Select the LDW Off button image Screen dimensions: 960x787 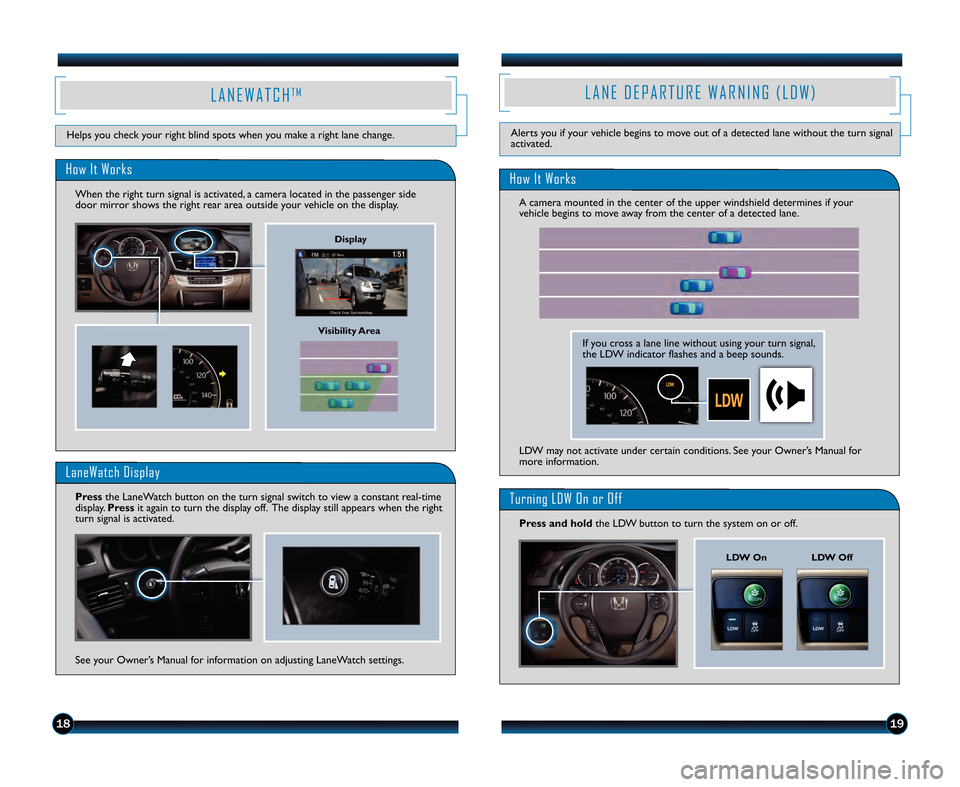click(832, 609)
